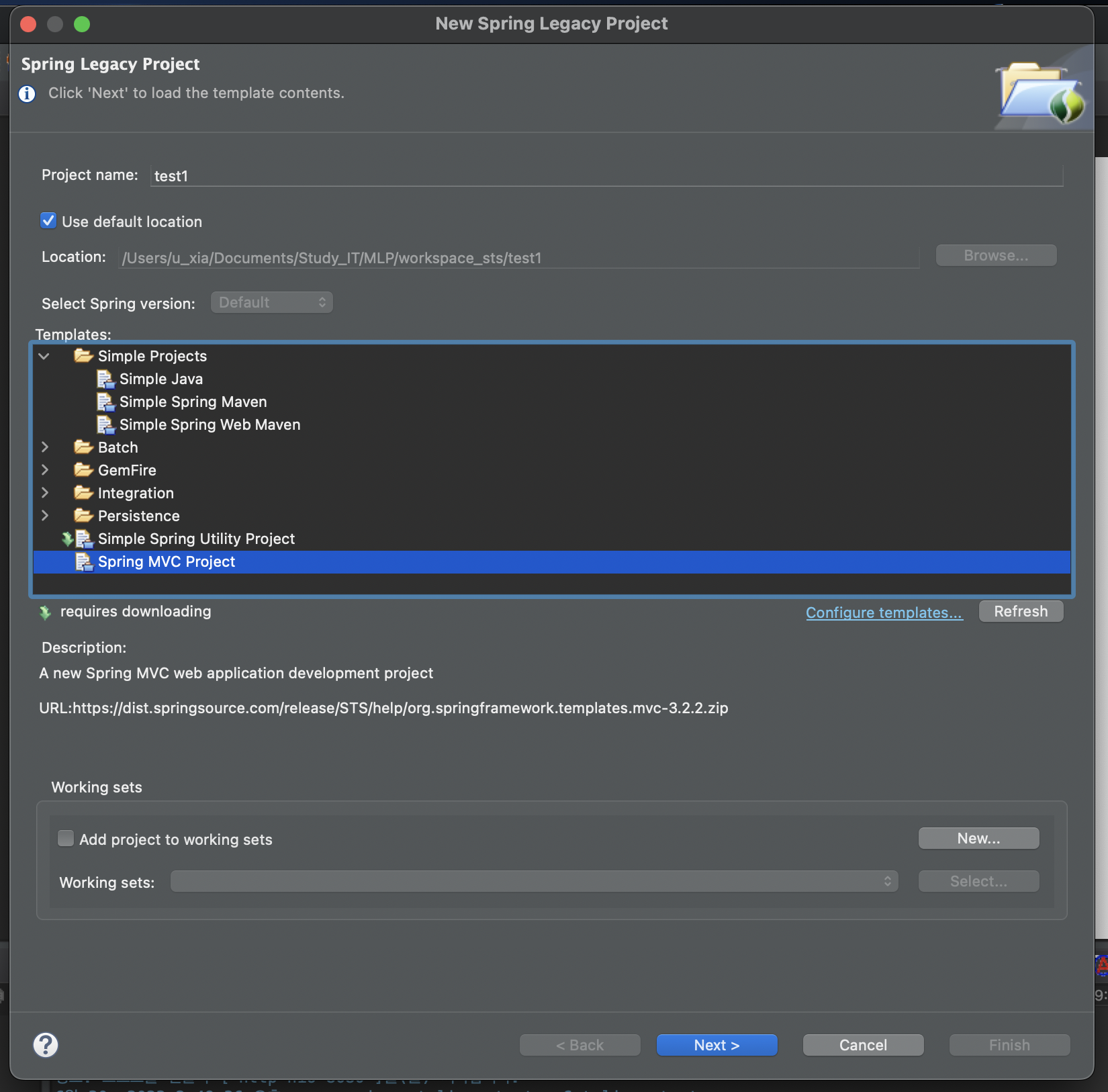Click the Next > button
The width and height of the screenshot is (1108, 1092).
click(717, 1045)
